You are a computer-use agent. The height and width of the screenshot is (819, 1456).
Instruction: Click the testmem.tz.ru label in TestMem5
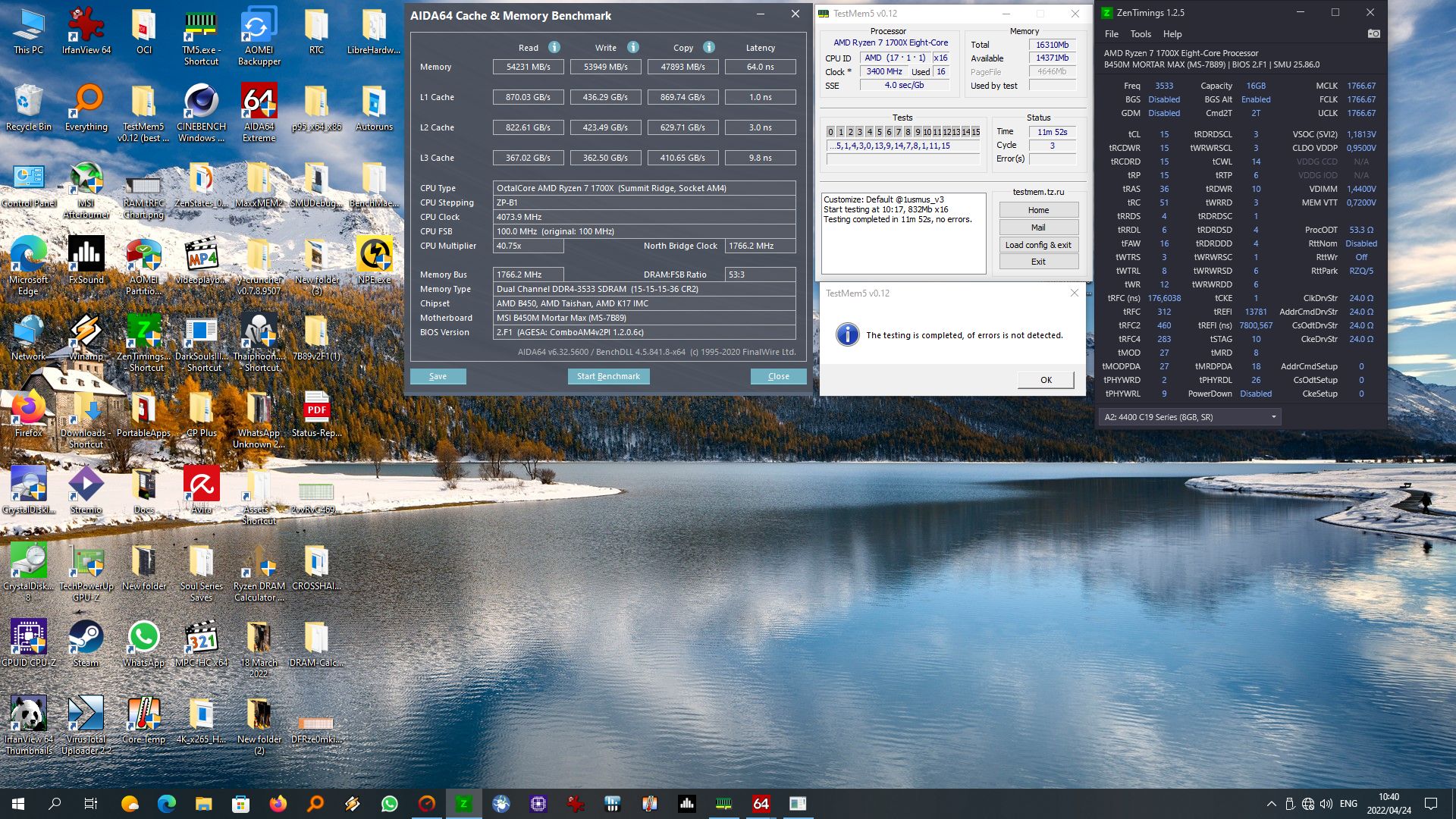point(1038,192)
